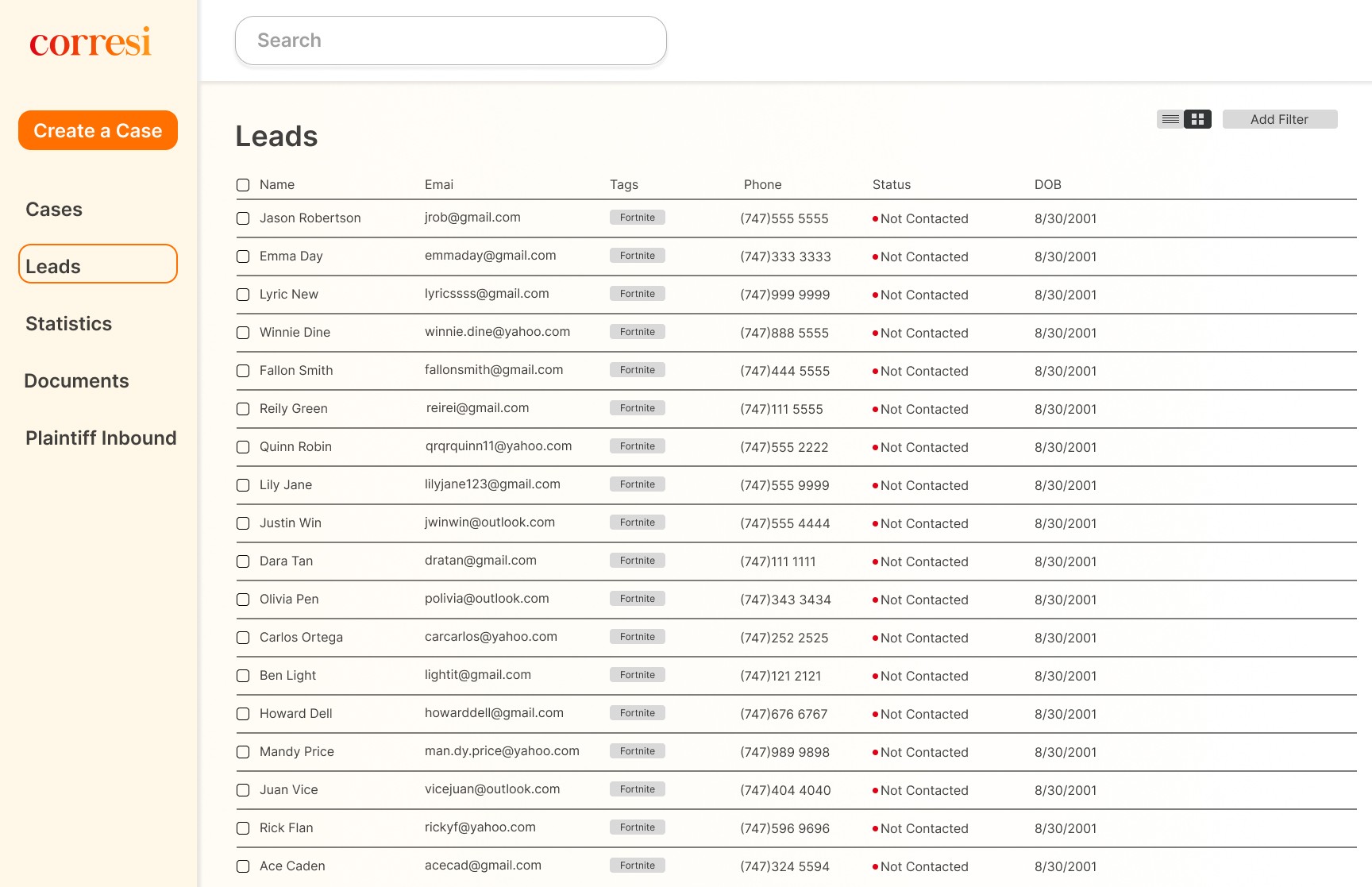Click the name Dara Tan
The width and height of the screenshot is (1372, 887).
(286, 561)
